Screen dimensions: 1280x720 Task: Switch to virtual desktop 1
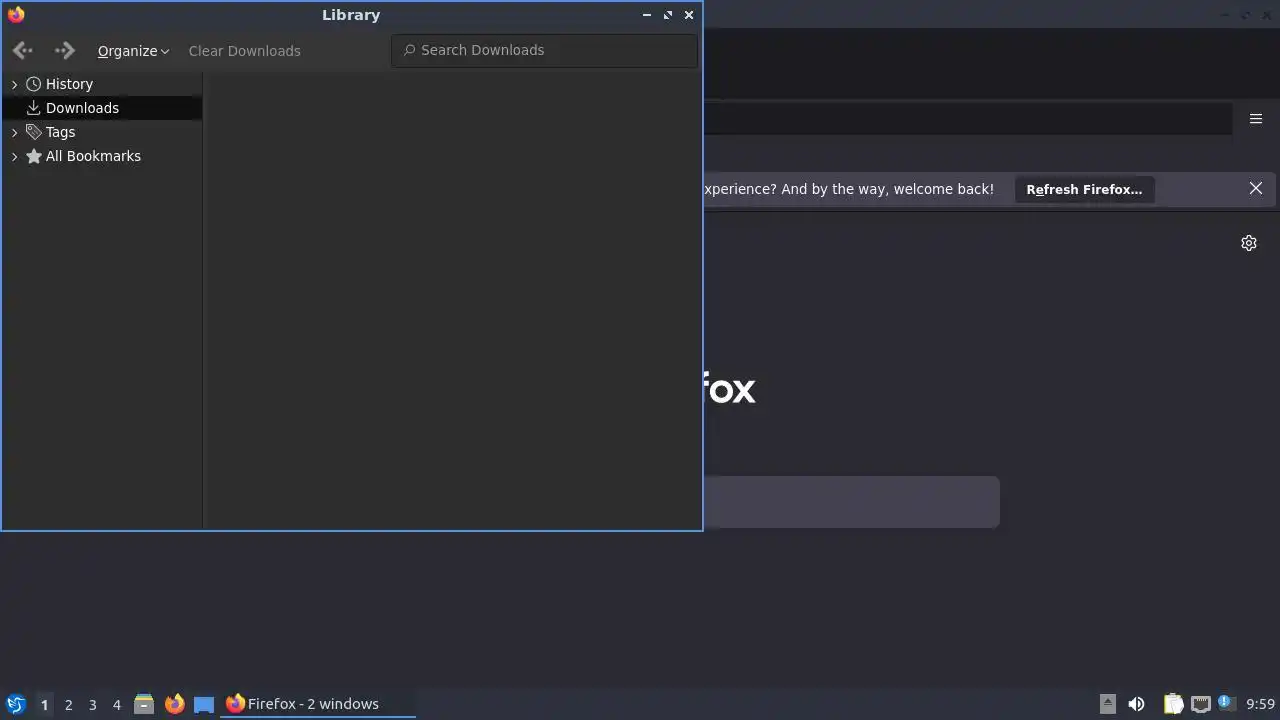44,704
